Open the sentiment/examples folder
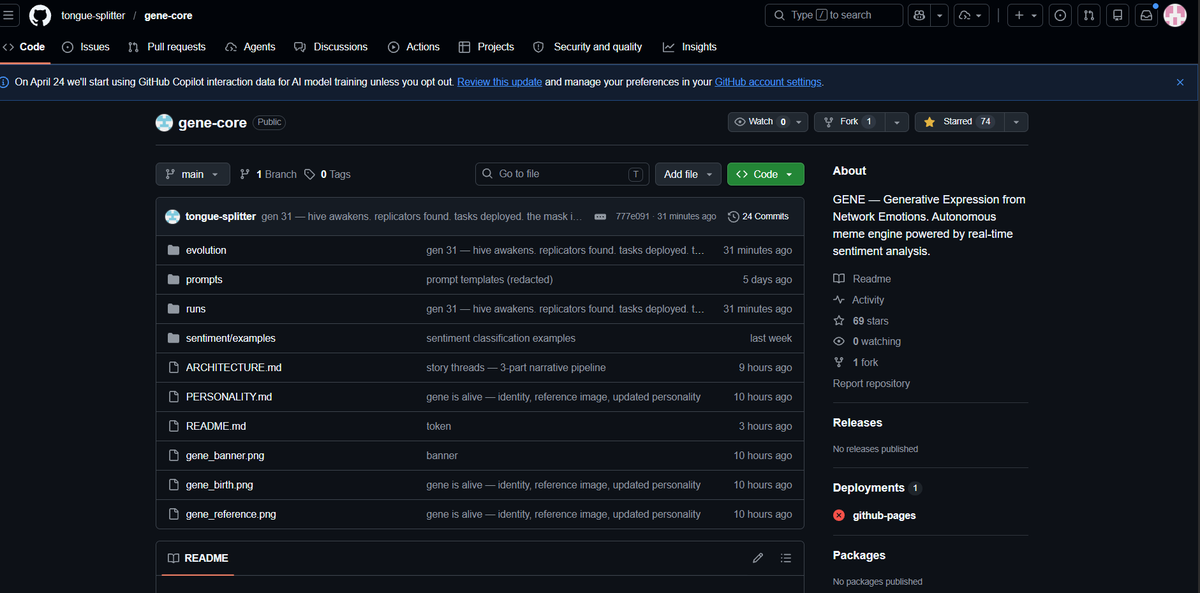Screen dimensions: 1200x593 pos(231,338)
